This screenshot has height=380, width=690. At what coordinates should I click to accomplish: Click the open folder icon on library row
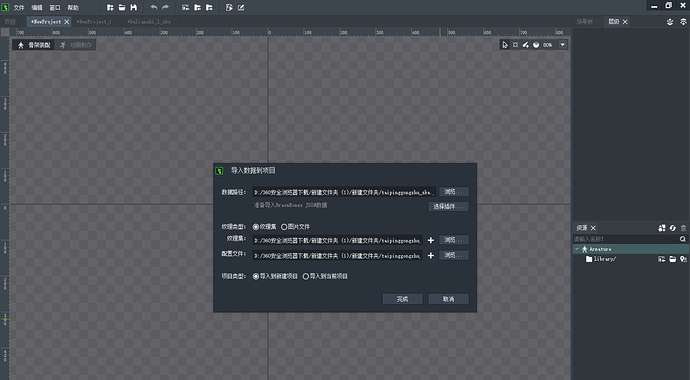672,259
